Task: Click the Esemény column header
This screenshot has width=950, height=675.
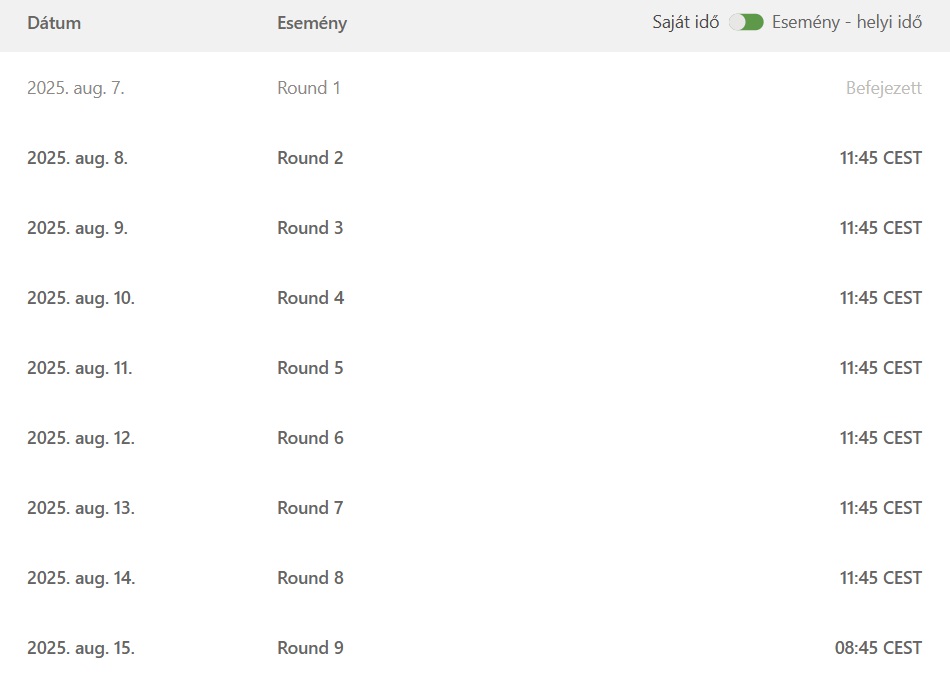Action: tap(312, 23)
